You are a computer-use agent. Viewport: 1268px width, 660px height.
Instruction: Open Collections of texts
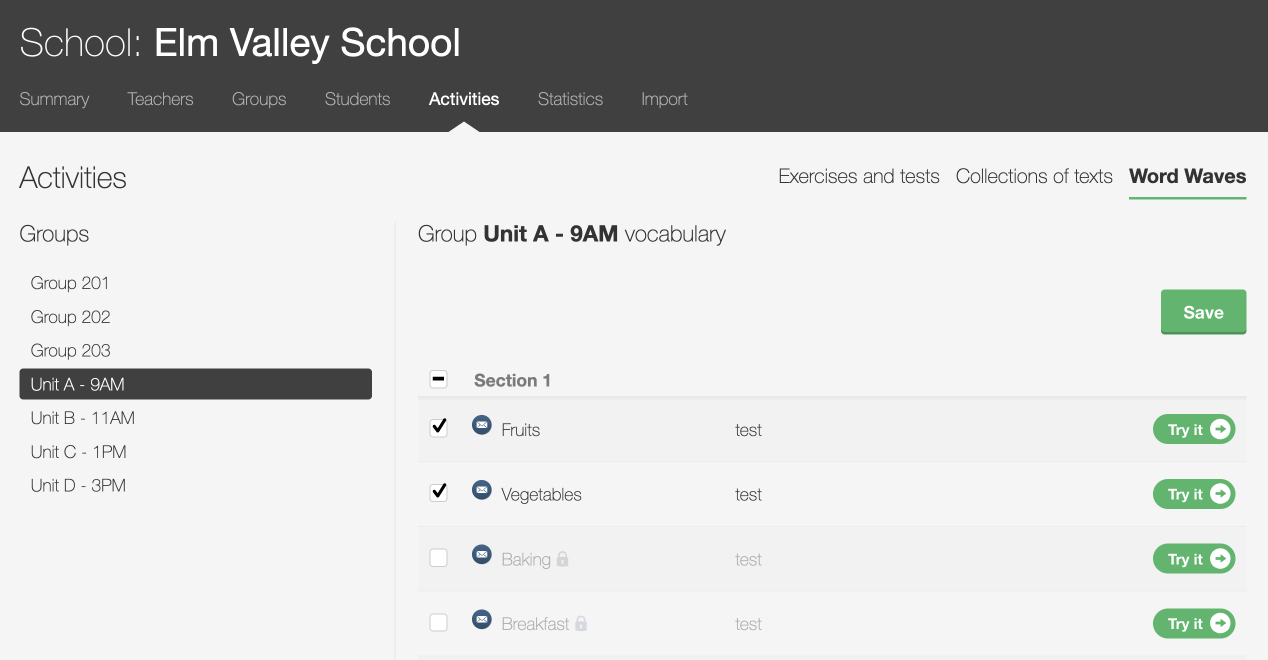click(1033, 177)
